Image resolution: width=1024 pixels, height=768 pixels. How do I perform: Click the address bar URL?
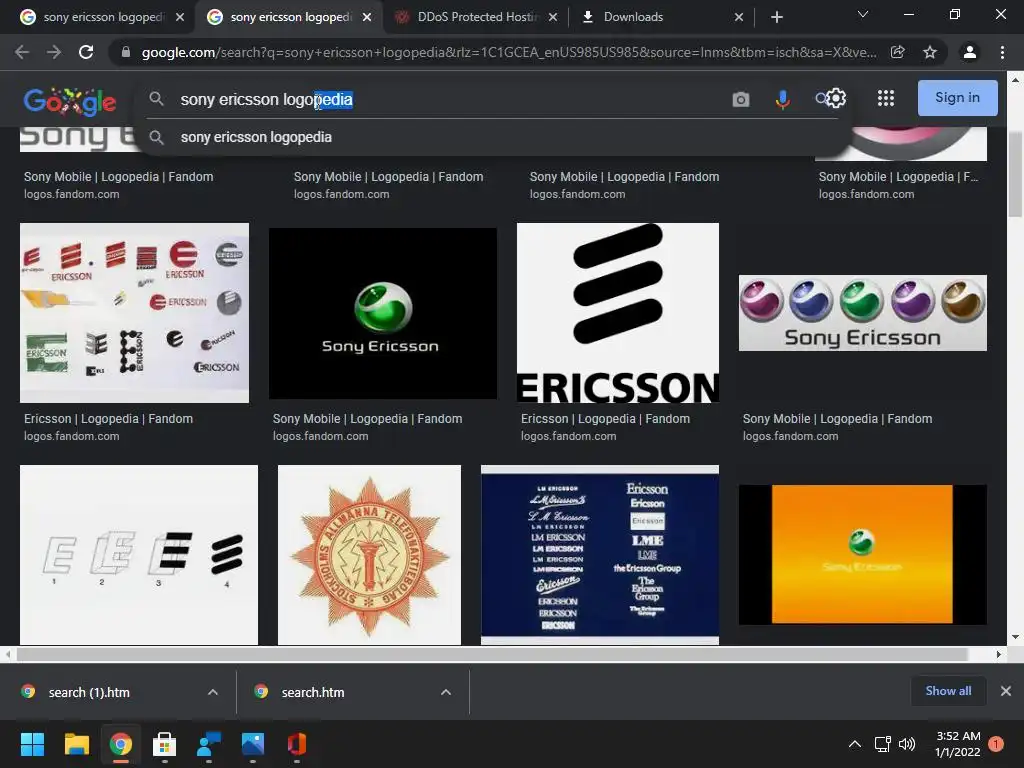509,52
